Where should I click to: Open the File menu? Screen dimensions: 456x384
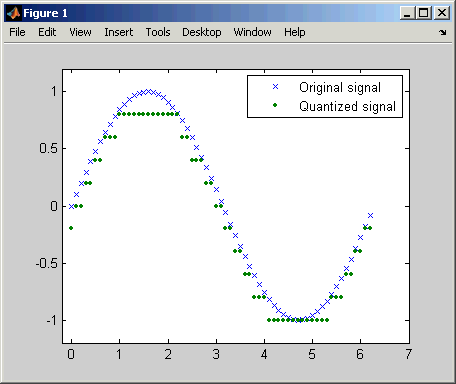17,32
